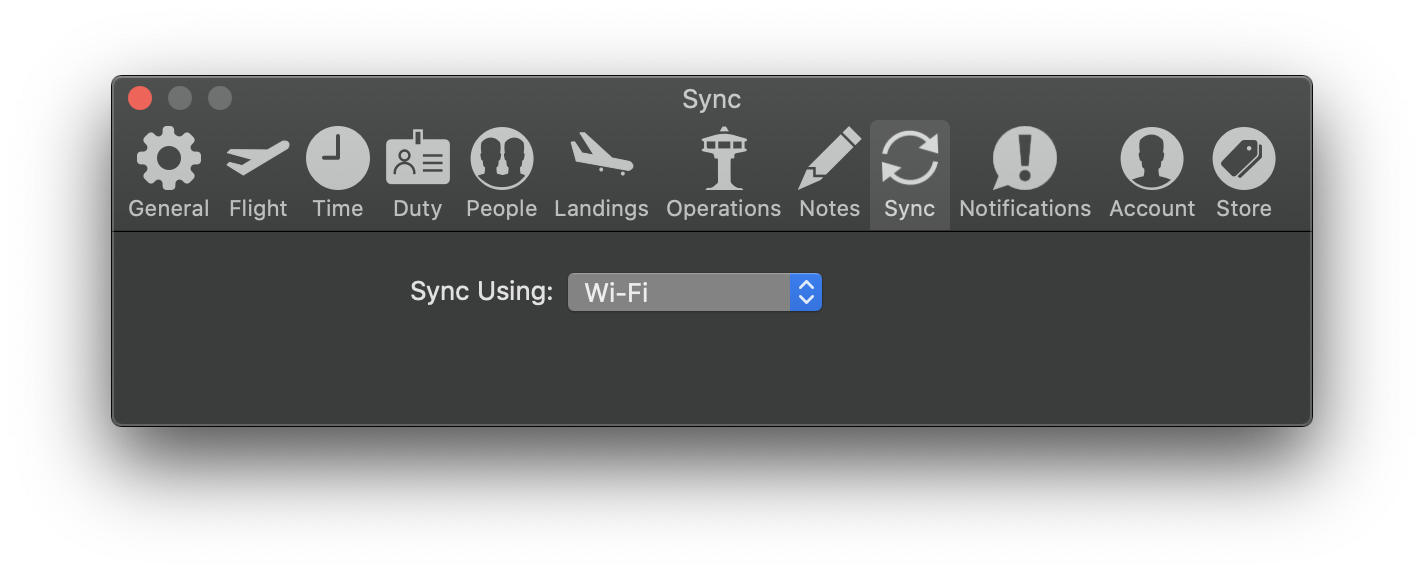Open the People silhouettes icon
Screen dimensions: 1424x574
pos(502,158)
